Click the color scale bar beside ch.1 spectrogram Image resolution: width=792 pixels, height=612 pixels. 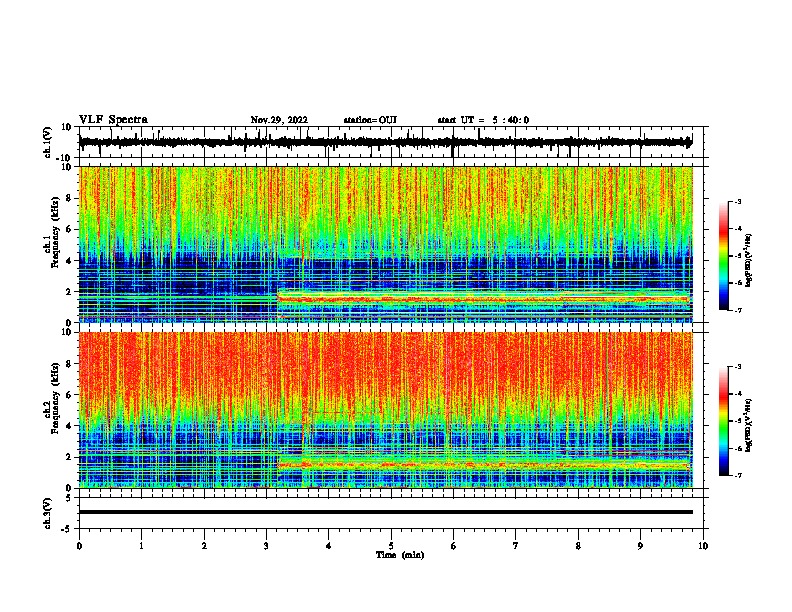pos(723,256)
